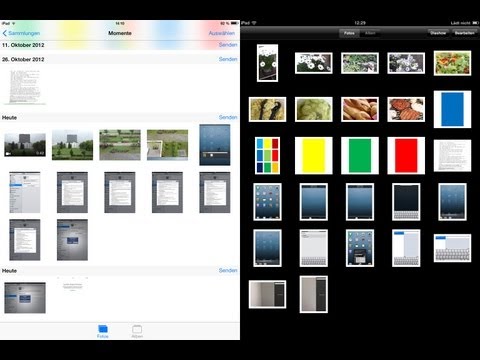Open solid yellow image thumbnail

point(314,156)
